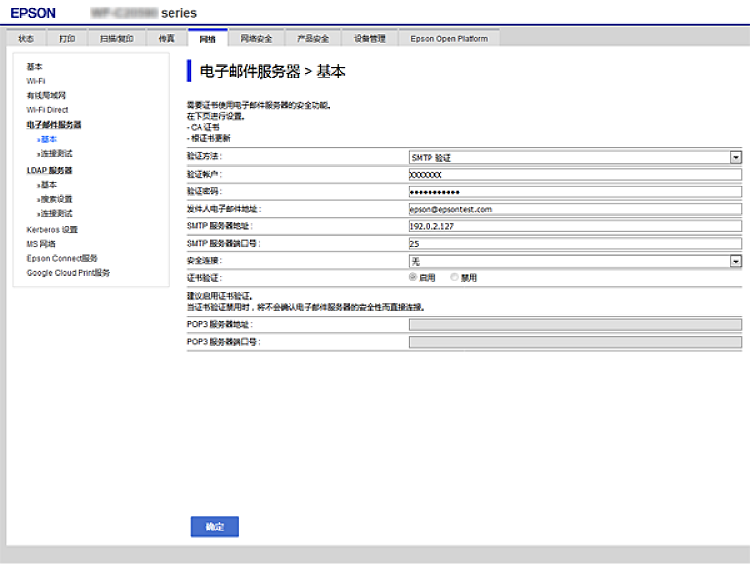Select the 禁用 radio button

pos(454,277)
